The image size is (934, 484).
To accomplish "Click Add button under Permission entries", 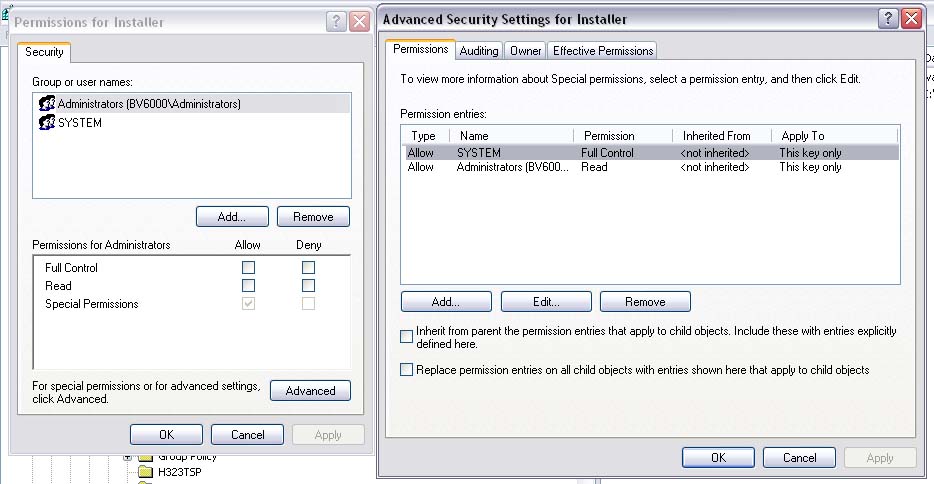I will coord(446,302).
